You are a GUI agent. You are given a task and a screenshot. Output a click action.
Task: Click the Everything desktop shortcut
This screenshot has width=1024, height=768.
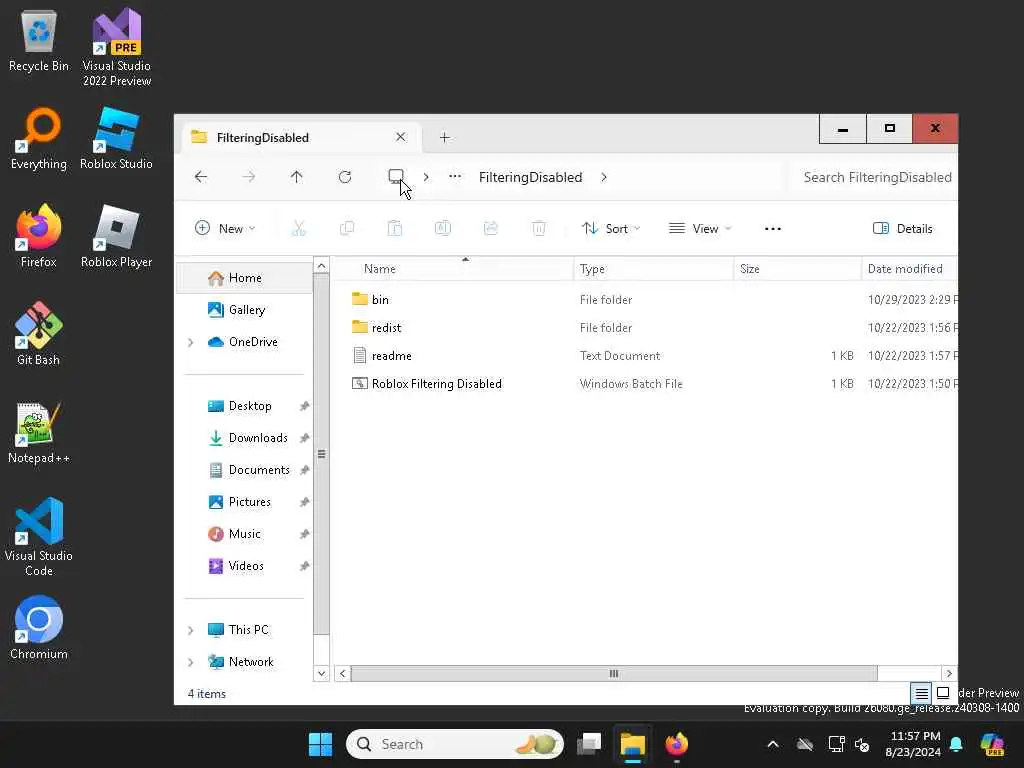point(39,138)
